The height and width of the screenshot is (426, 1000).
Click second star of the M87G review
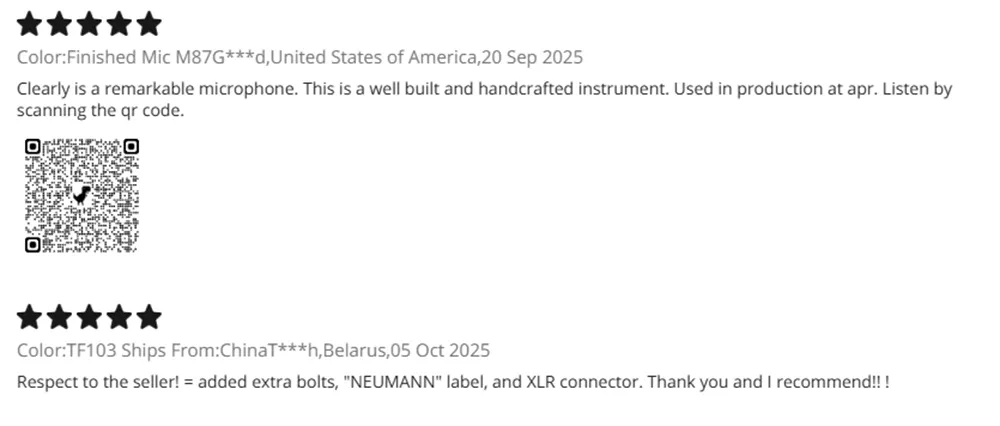60,23
